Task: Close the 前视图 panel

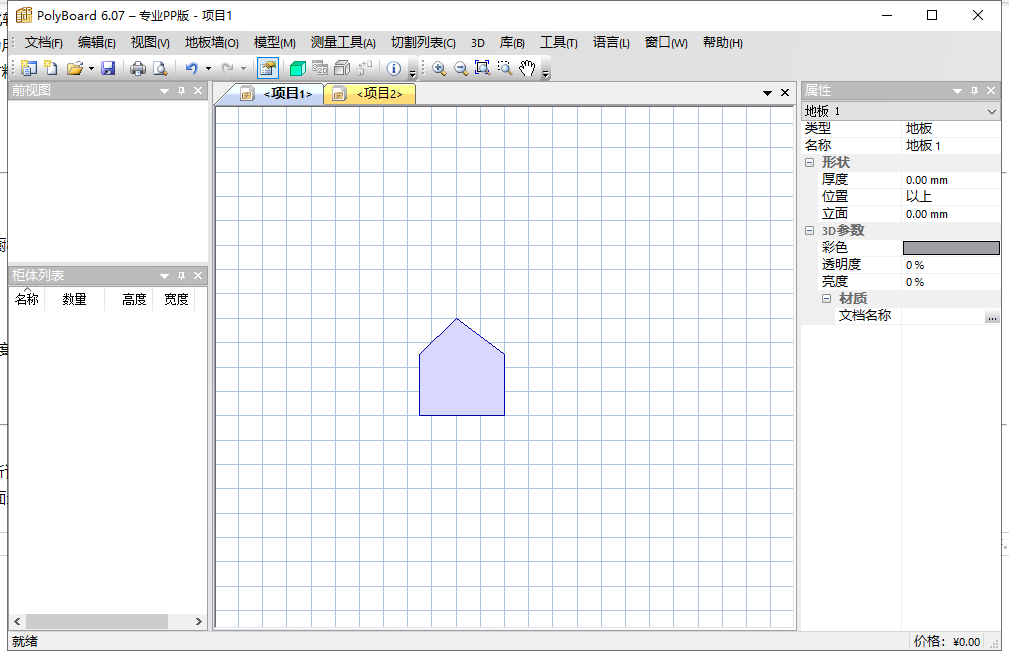Action: [198, 91]
